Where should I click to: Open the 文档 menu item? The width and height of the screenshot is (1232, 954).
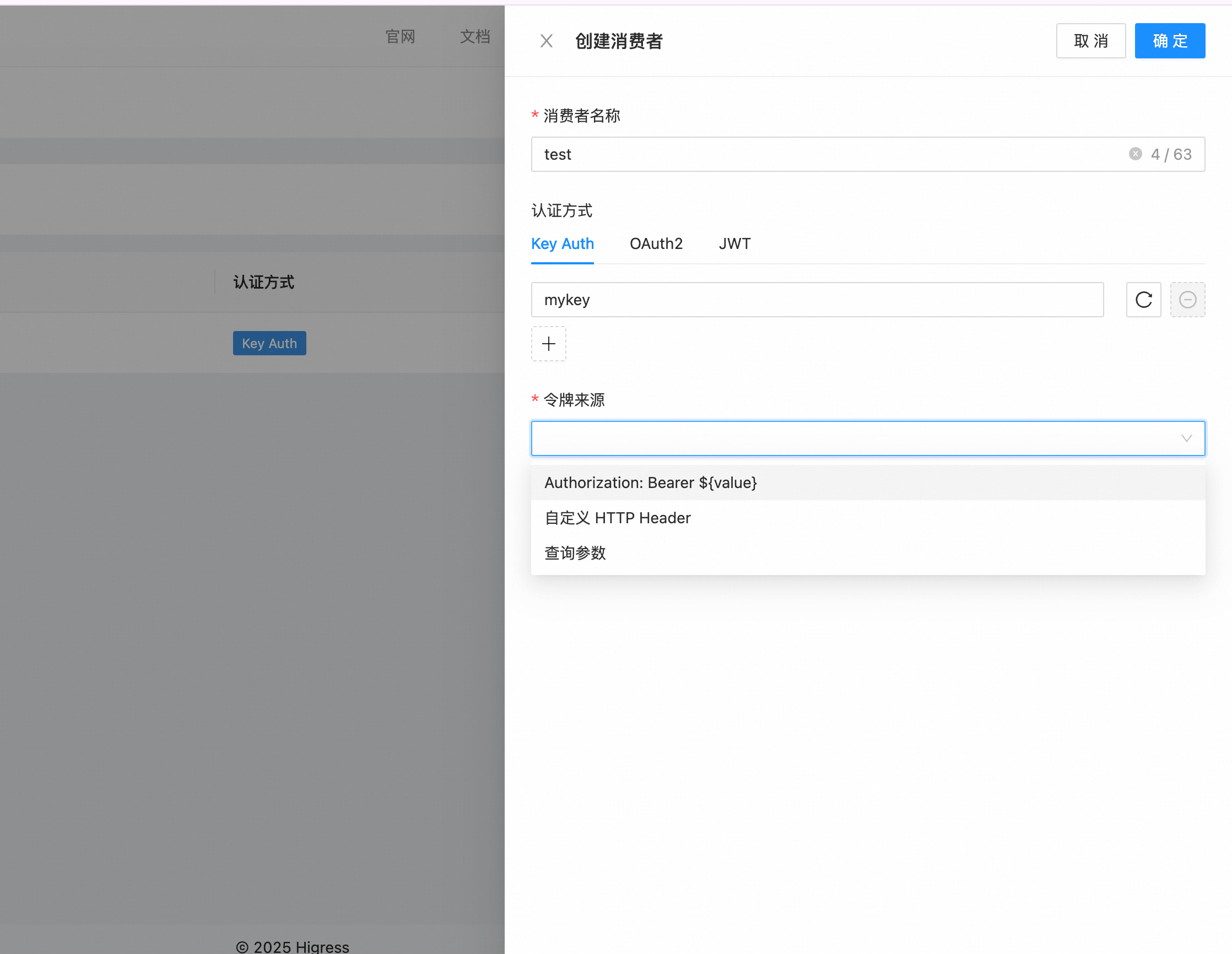tap(474, 36)
